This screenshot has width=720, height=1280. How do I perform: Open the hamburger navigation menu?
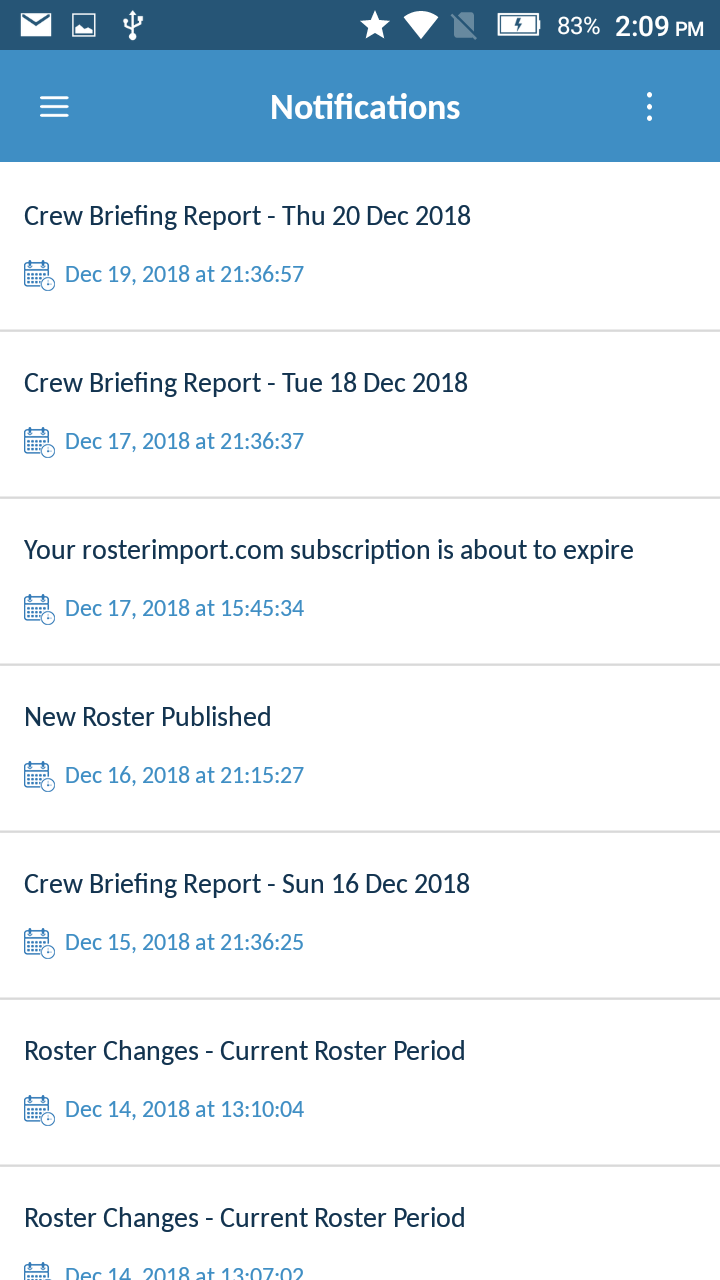pyautogui.click(x=54, y=107)
